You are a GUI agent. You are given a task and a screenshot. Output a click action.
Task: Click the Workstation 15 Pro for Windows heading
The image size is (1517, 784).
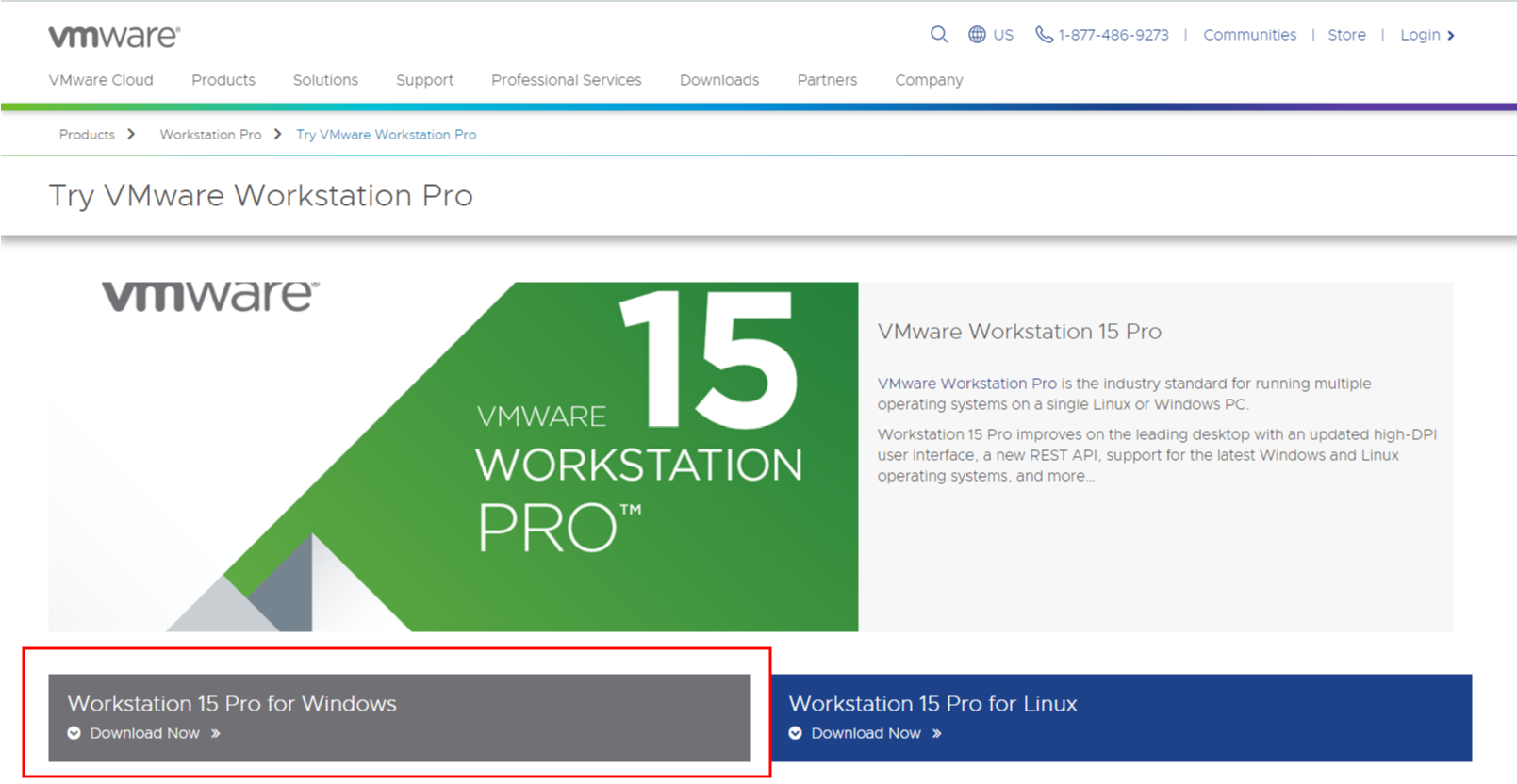tap(232, 703)
